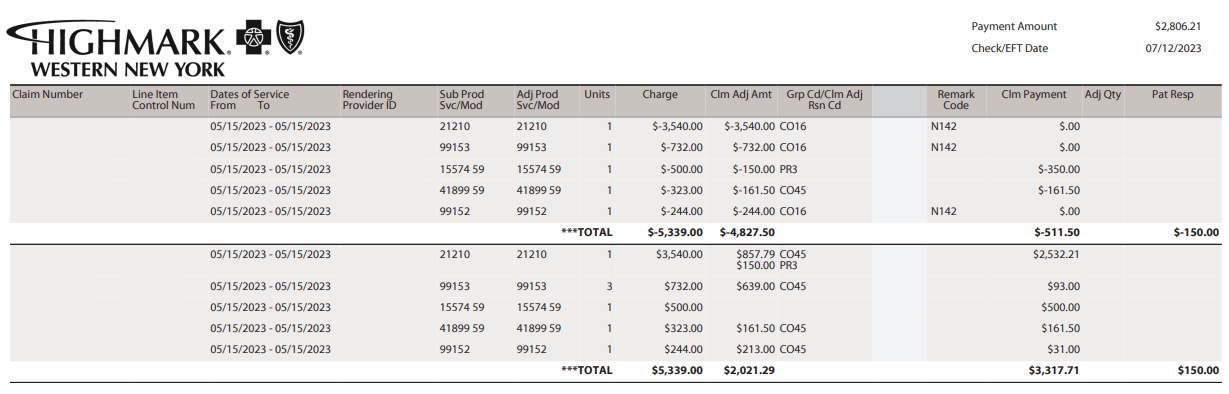Select the first N142 remark code

click(944, 127)
